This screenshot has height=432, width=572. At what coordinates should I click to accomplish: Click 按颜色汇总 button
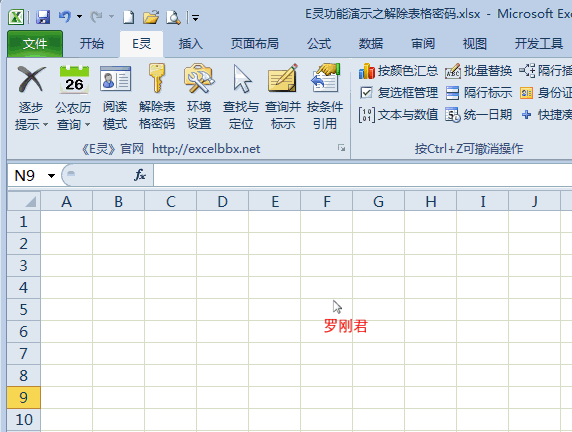398,71
